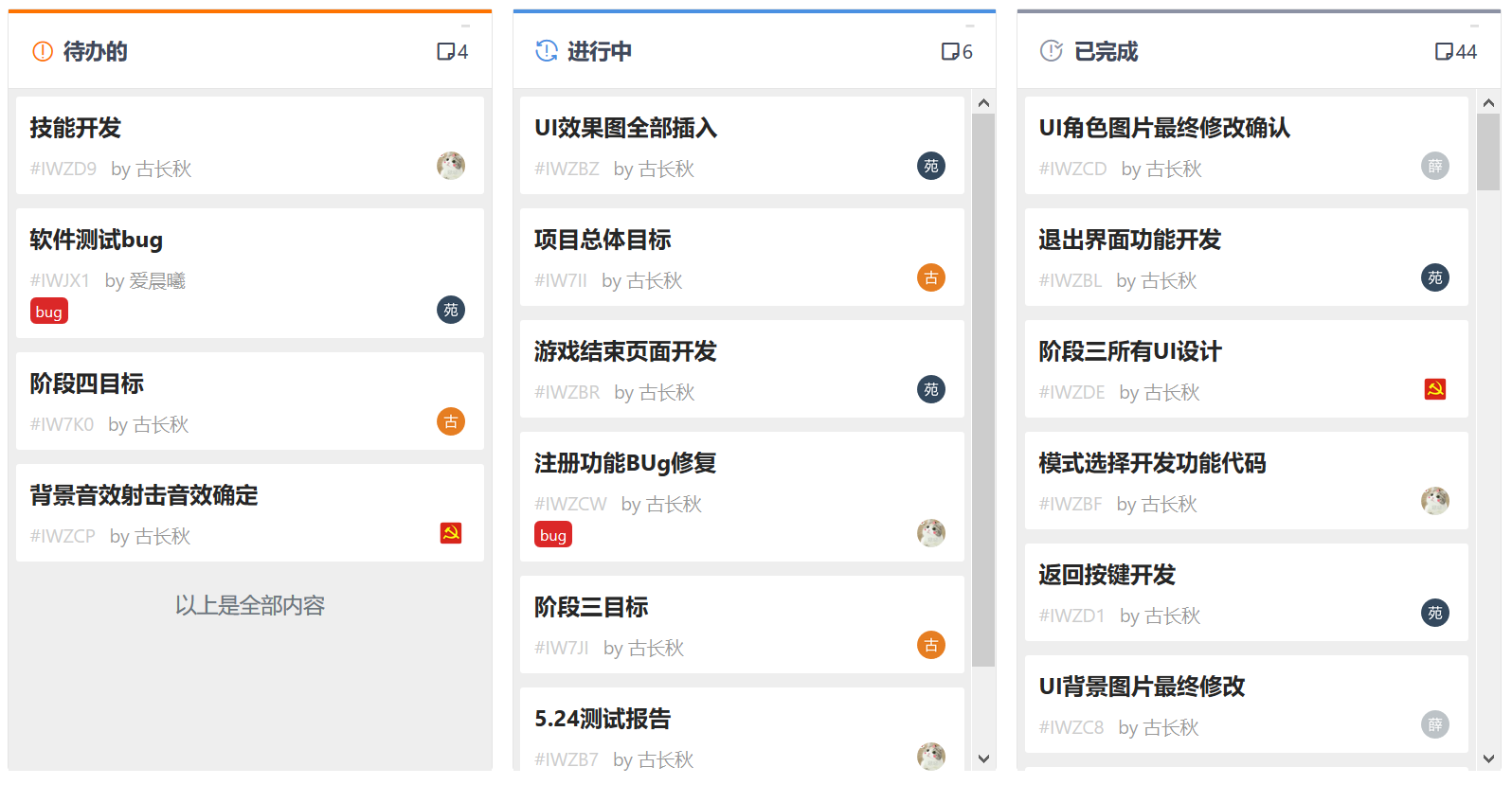Open the 返回按键开发 issue

coord(1107,575)
